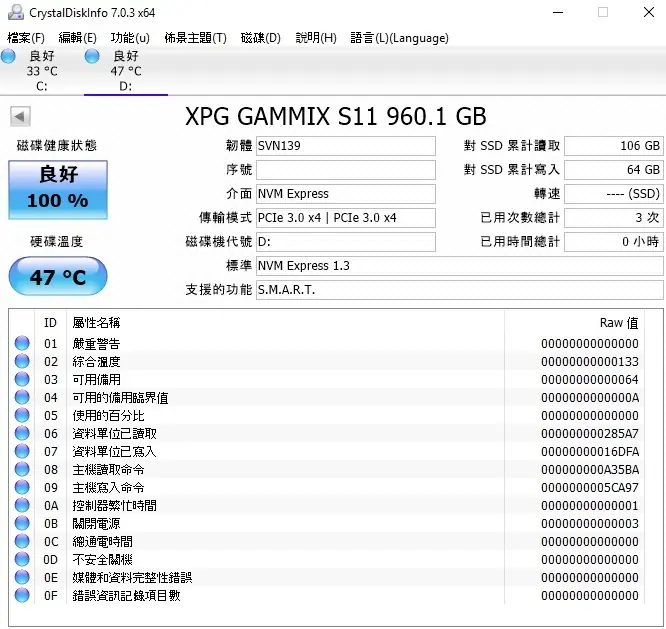This screenshot has height=629, width=666.
Task: Click the previous disk arrow button
Action: [20, 116]
